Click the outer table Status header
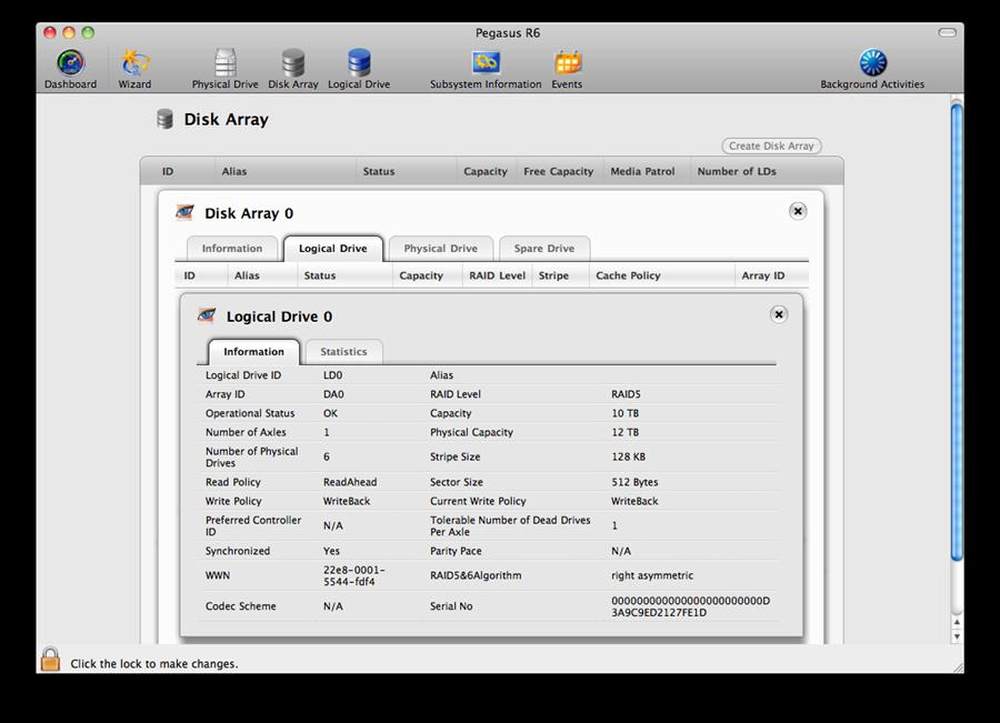 click(x=379, y=172)
